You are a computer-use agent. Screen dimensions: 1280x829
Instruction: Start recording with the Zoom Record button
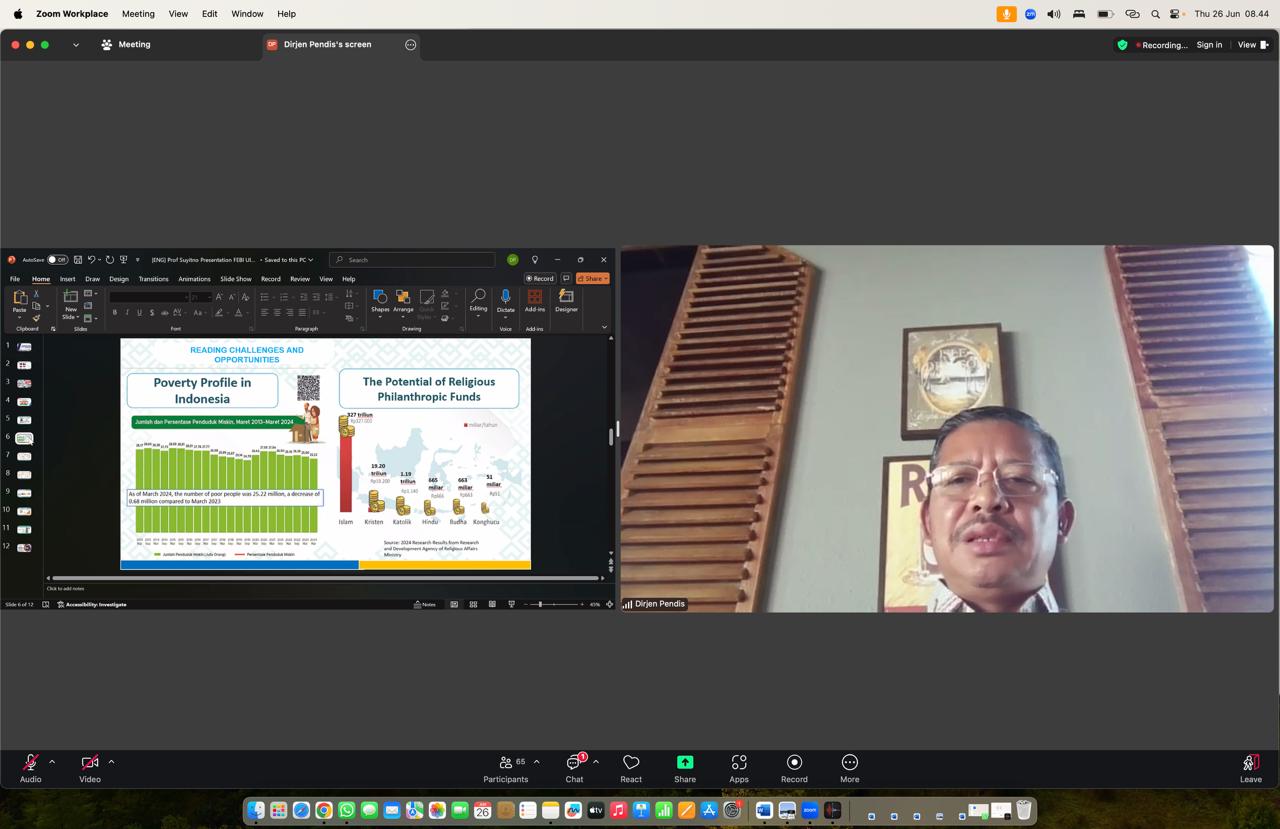(x=794, y=768)
